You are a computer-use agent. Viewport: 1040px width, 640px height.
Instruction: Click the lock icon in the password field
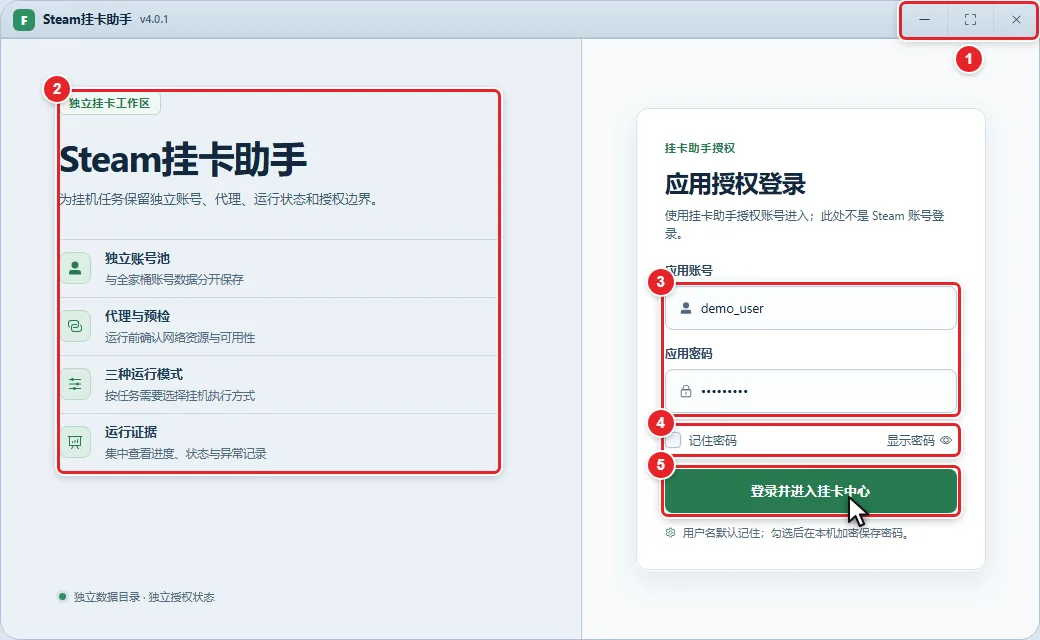point(686,391)
